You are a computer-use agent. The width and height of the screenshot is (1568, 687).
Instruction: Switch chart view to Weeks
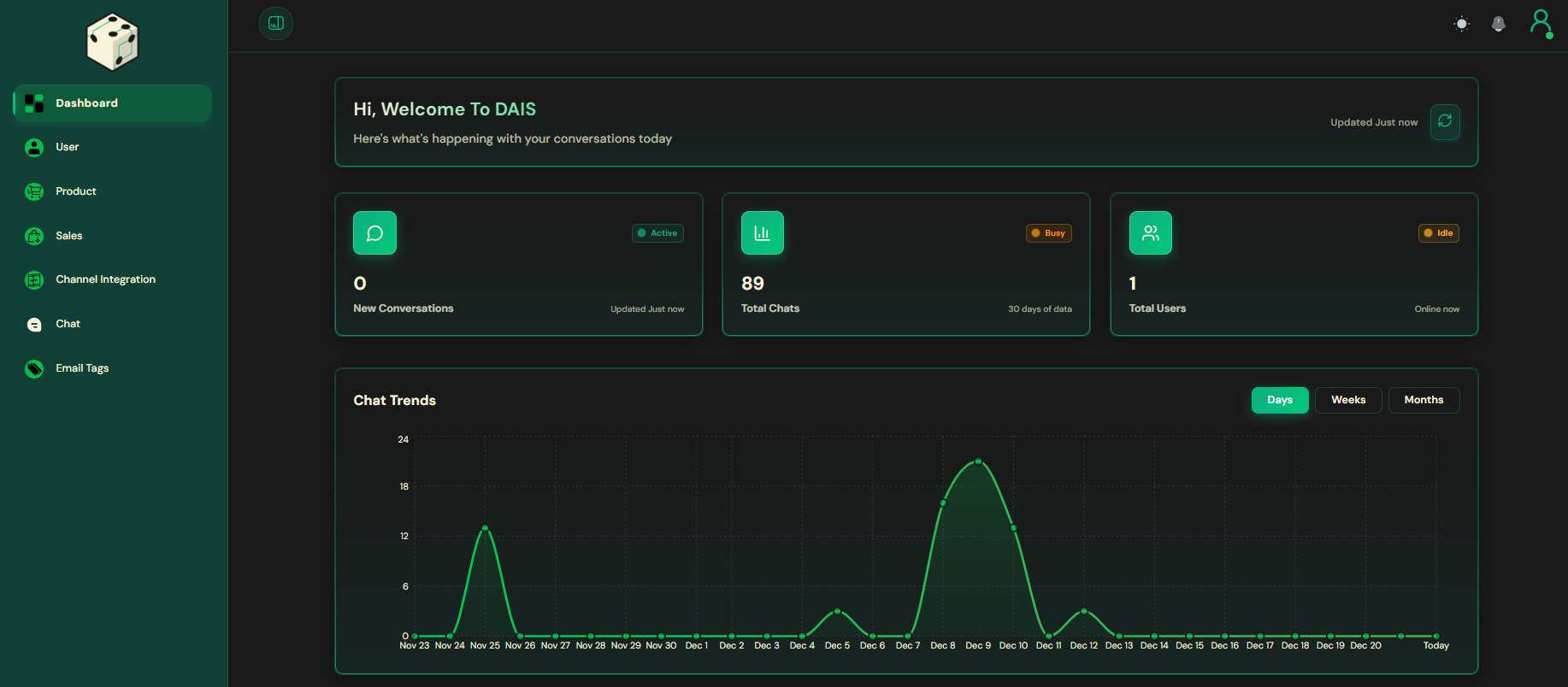(x=1347, y=400)
